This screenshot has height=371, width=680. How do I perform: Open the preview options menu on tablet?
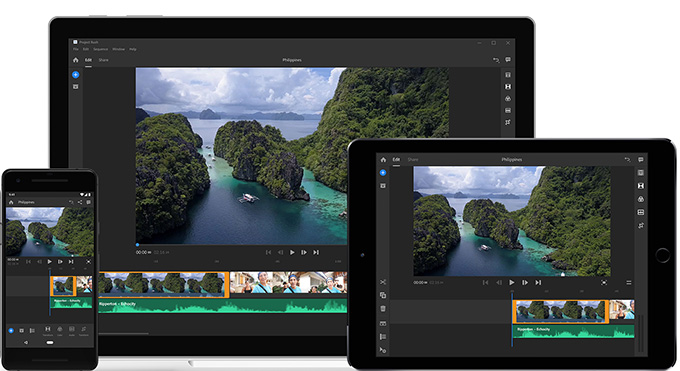(629, 282)
